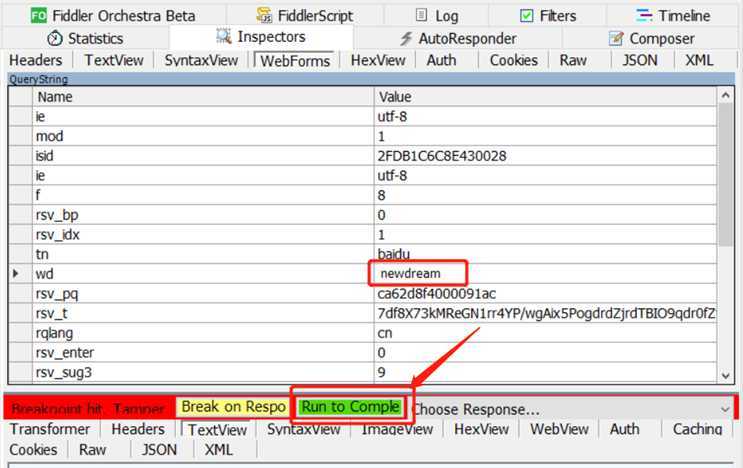
Task: Open the response JSON tab
Action: pyautogui.click(x=159, y=450)
